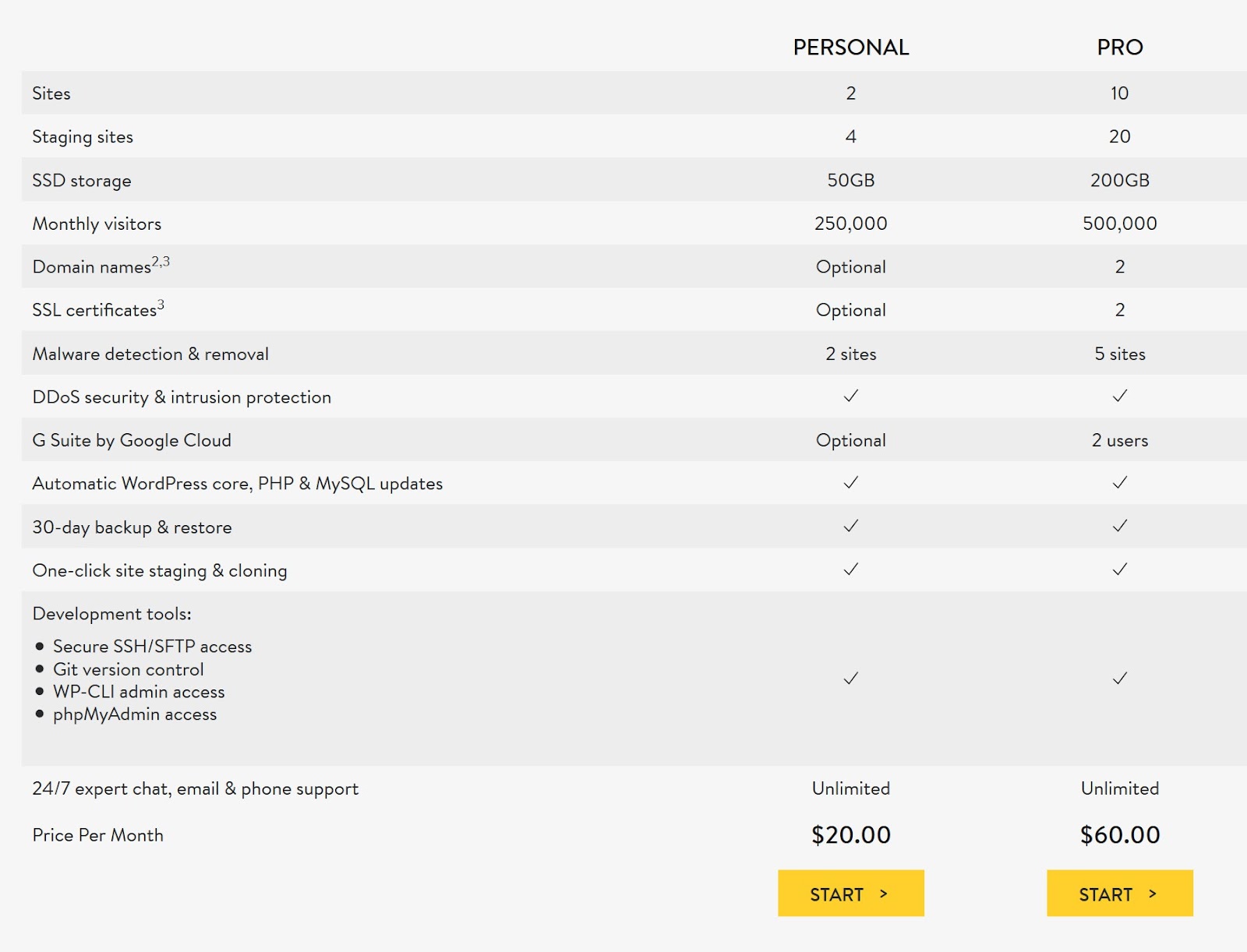Click the Personal checkmark for DDoS security

coord(851,396)
